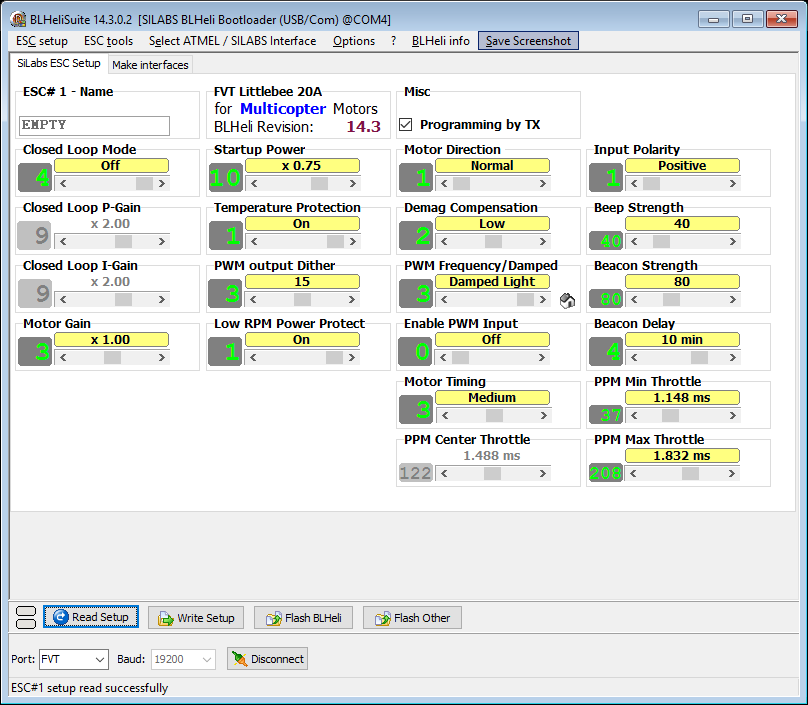Increase Motor Timing with right arrow
This screenshot has height=705, width=808.
[544, 415]
